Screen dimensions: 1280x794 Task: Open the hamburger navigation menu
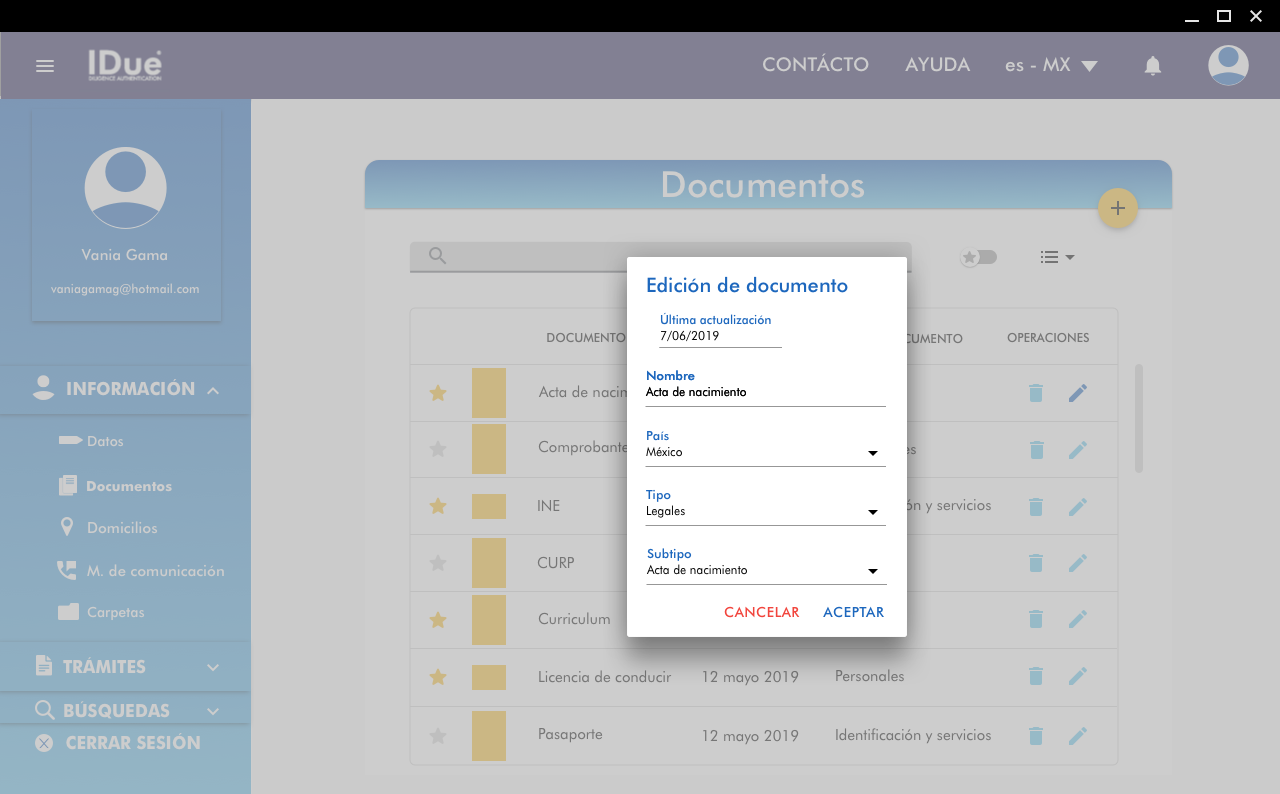45,66
